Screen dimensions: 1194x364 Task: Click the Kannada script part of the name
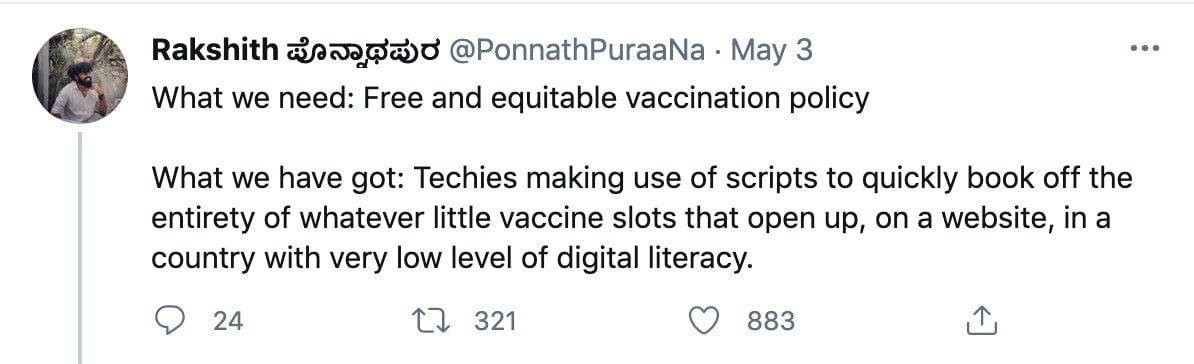[362, 52]
